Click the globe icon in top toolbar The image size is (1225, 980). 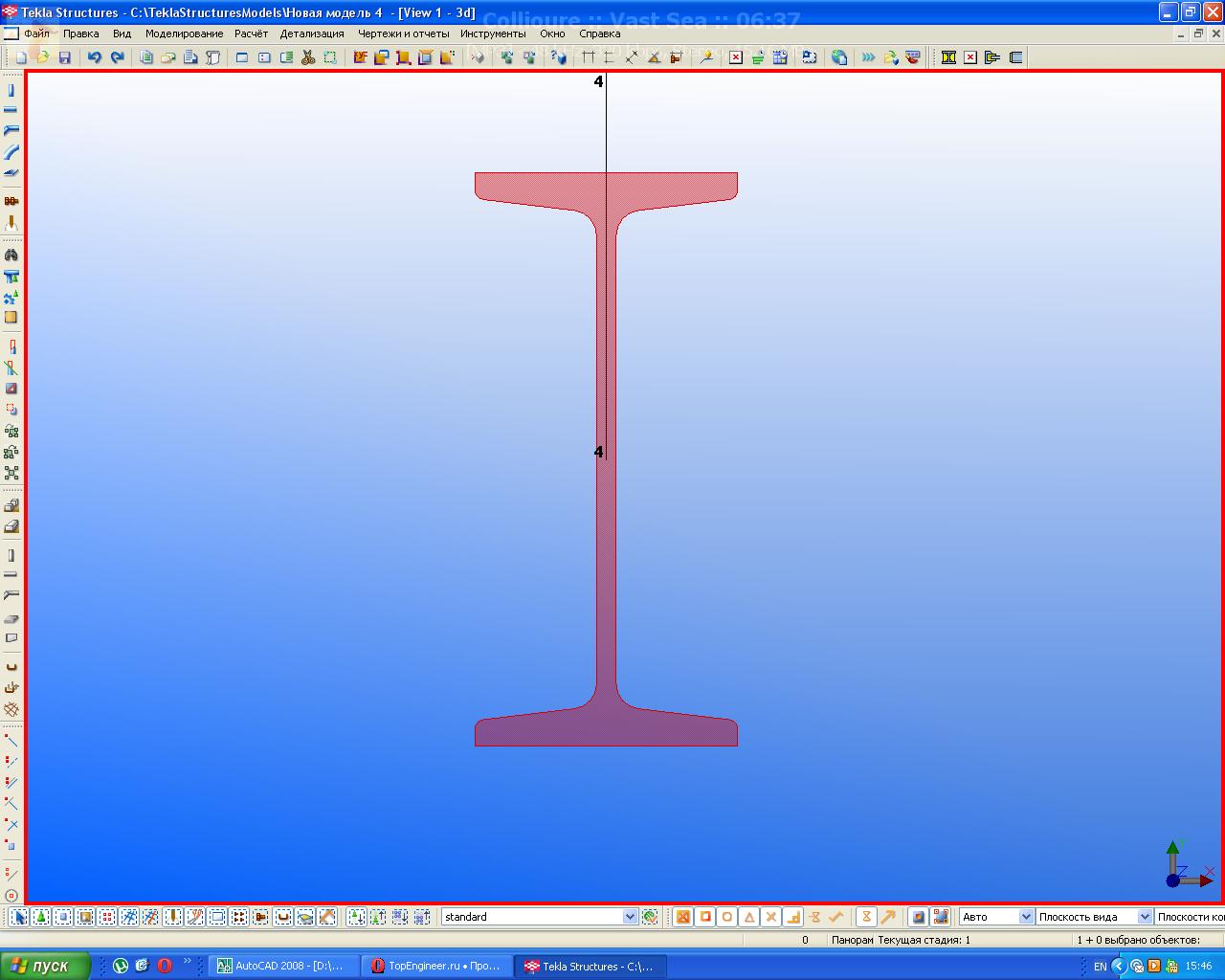coord(839,57)
